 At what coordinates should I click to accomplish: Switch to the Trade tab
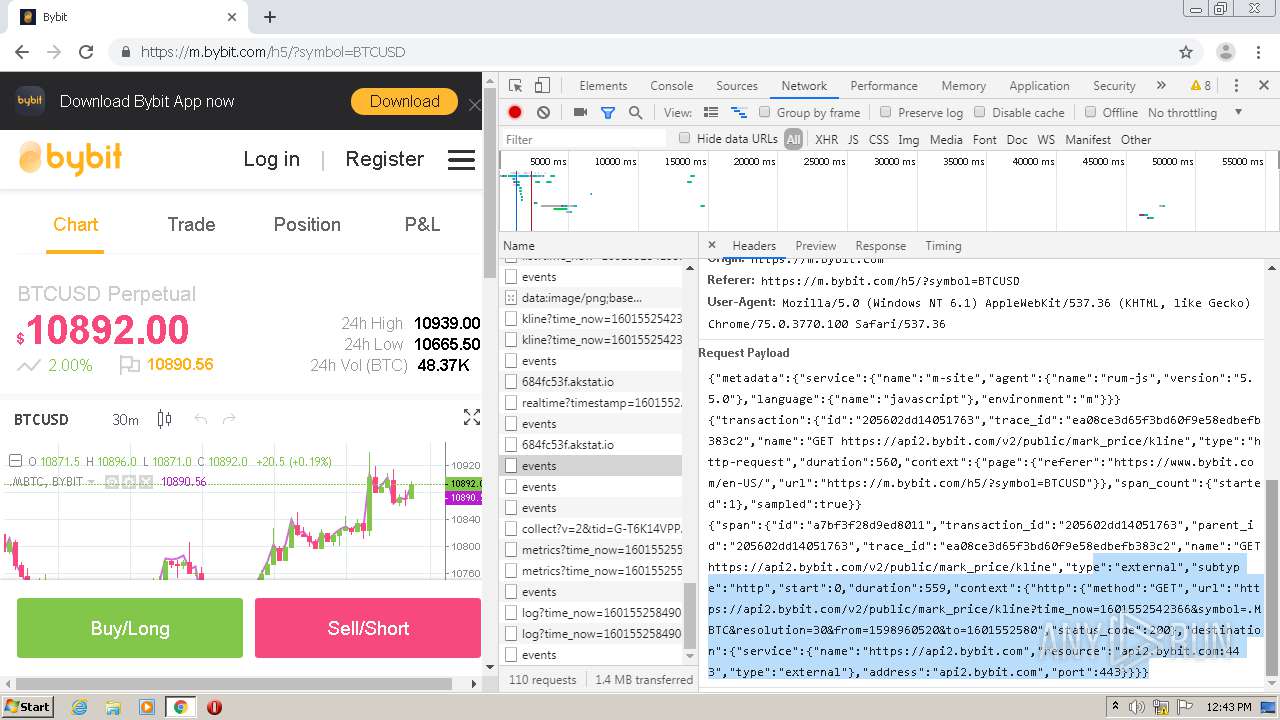pyautogui.click(x=191, y=225)
